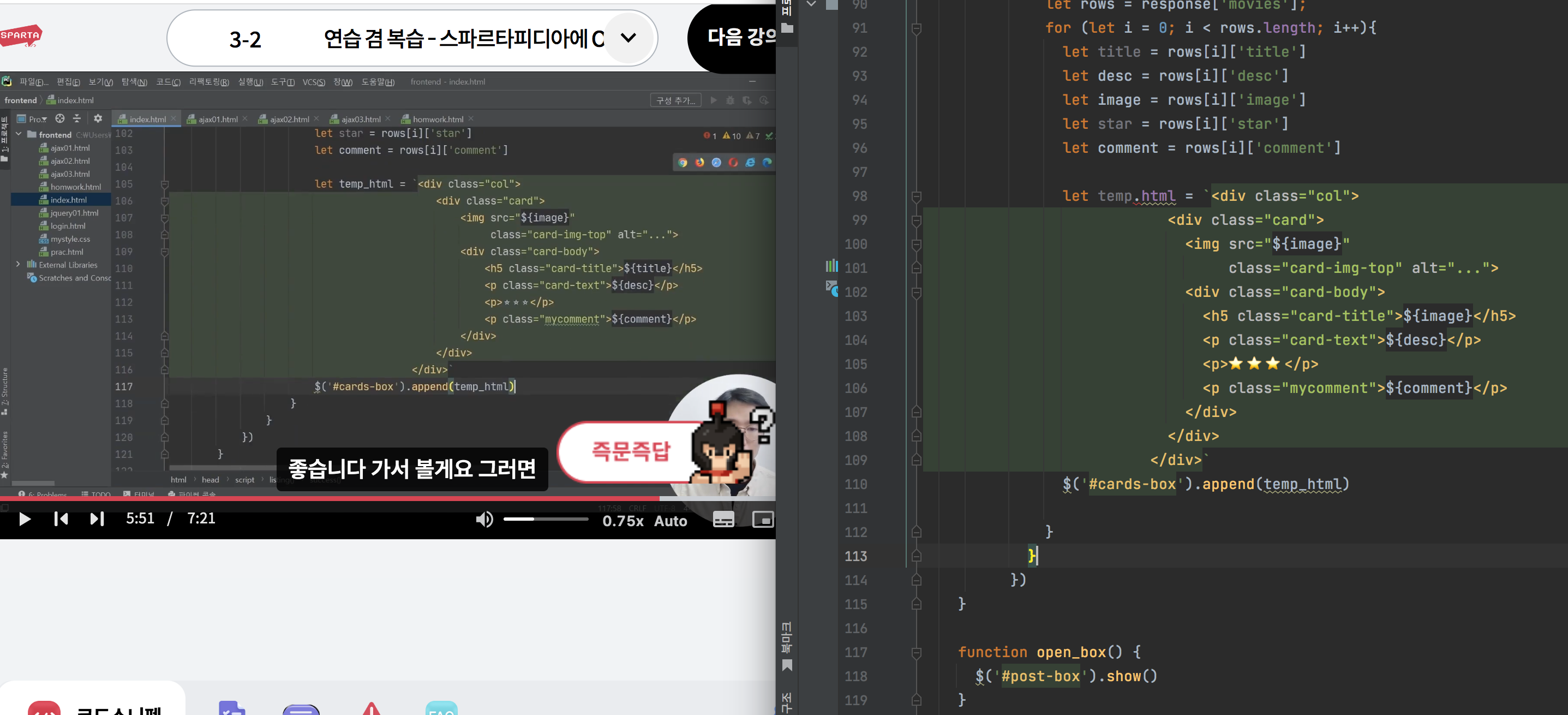Open Project view Pro dropdown

[x=32, y=119]
